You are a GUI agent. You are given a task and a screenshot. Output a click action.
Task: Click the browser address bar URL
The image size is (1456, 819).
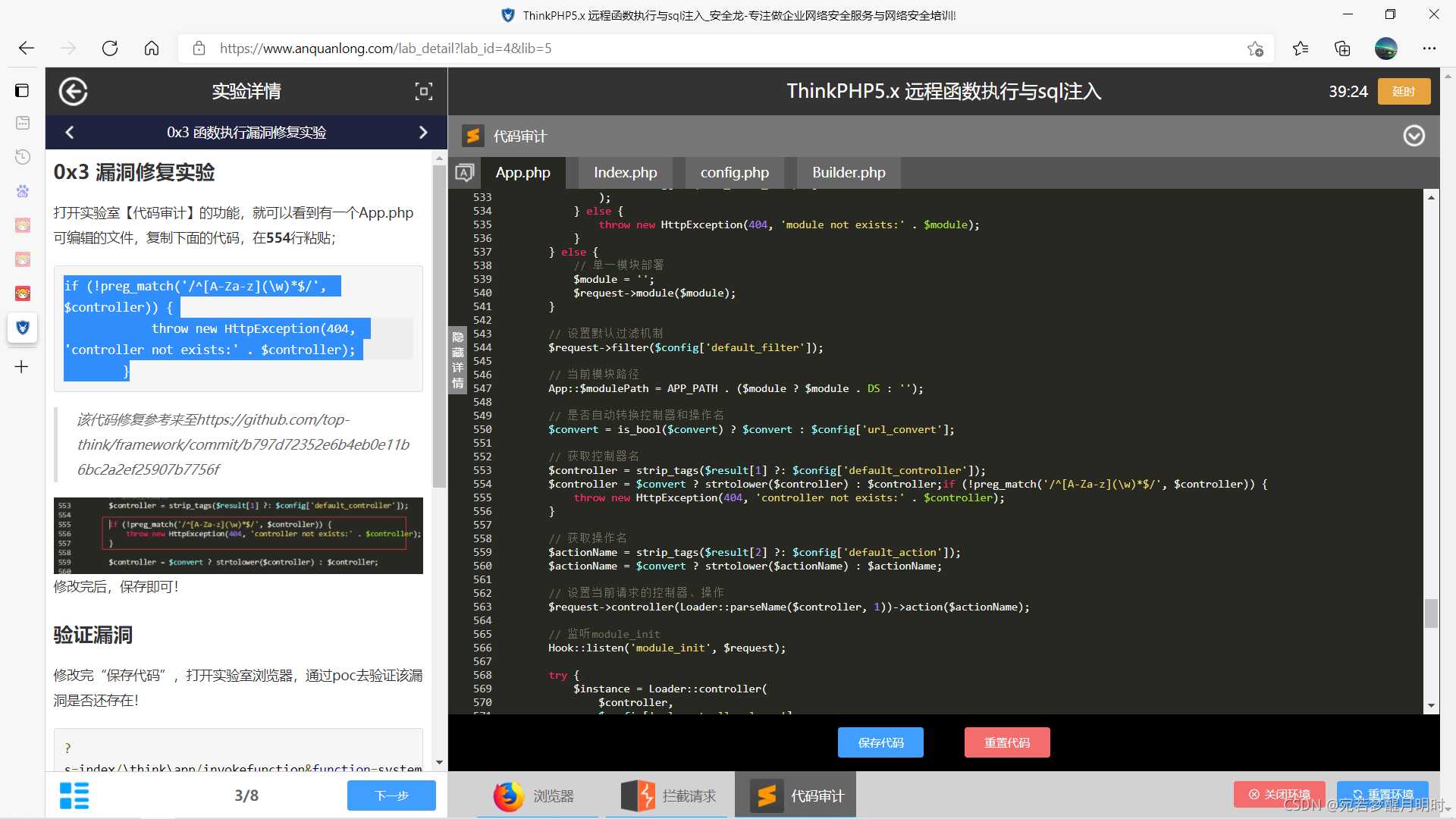click(386, 49)
